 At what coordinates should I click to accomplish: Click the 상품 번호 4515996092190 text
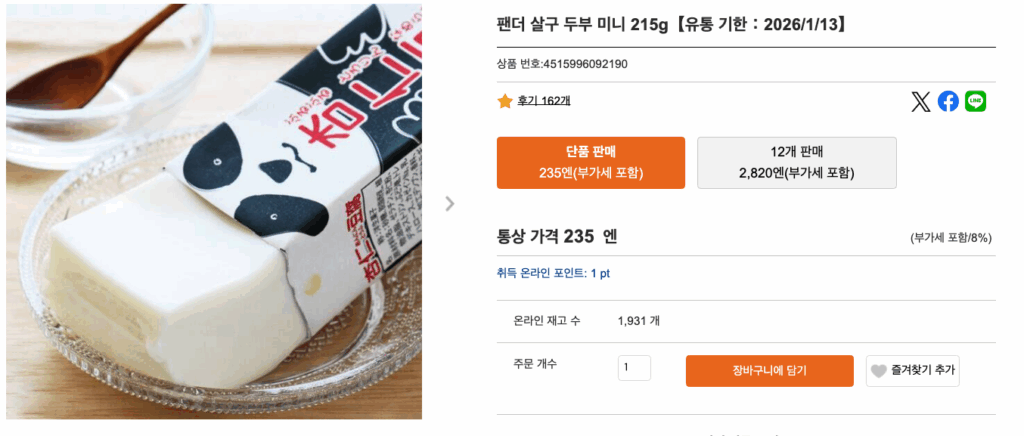[562, 64]
